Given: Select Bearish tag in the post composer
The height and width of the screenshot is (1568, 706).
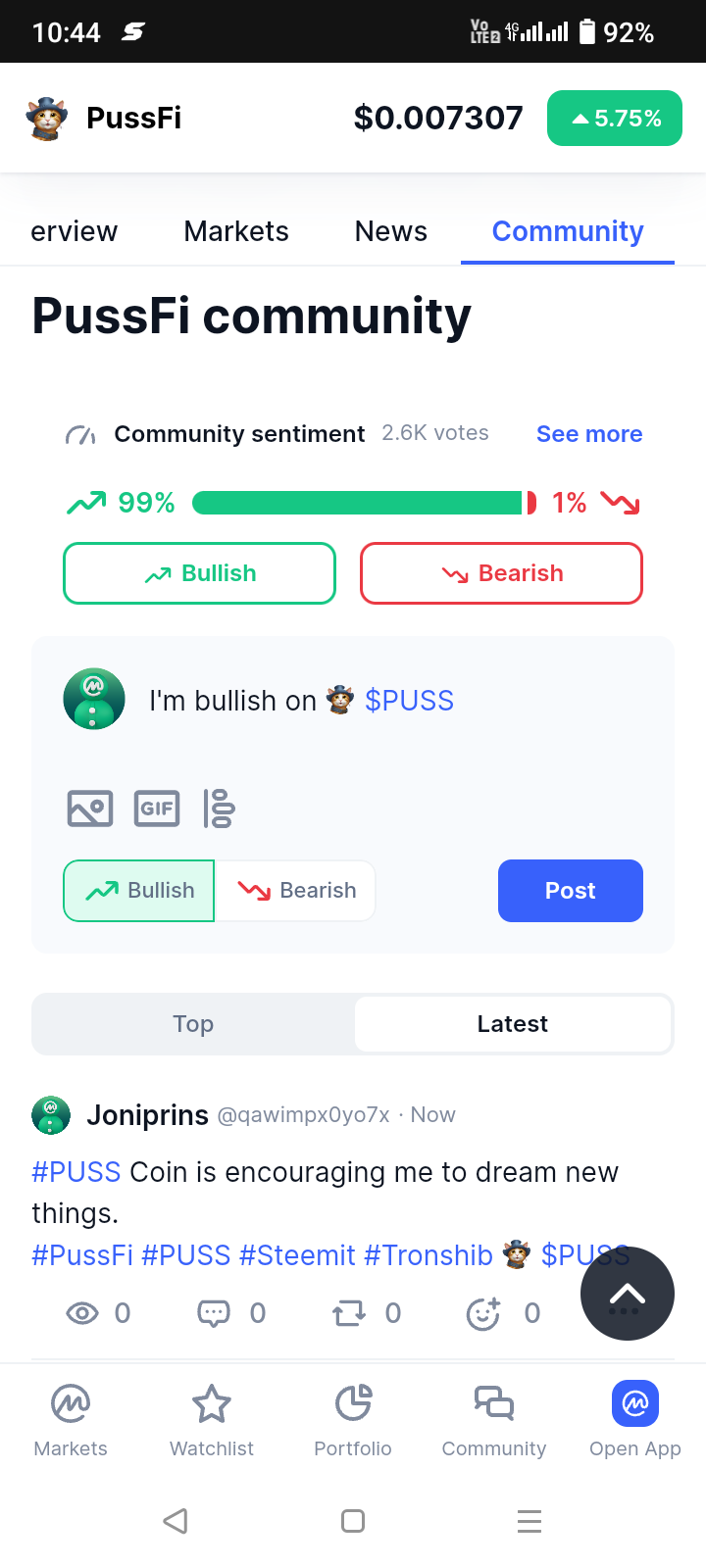Looking at the screenshot, I should [x=295, y=891].
